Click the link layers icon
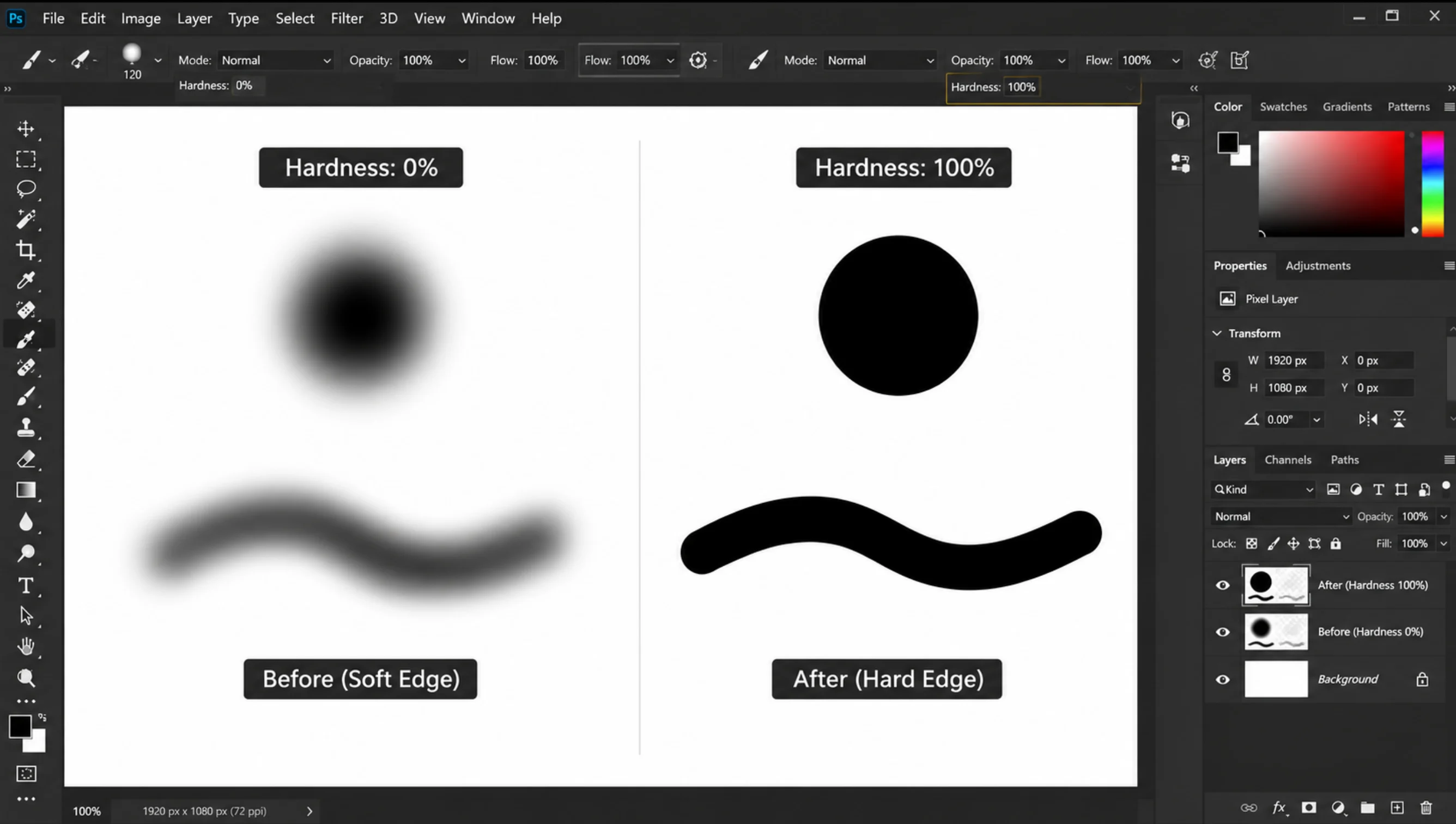 click(x=1249, y=808)
